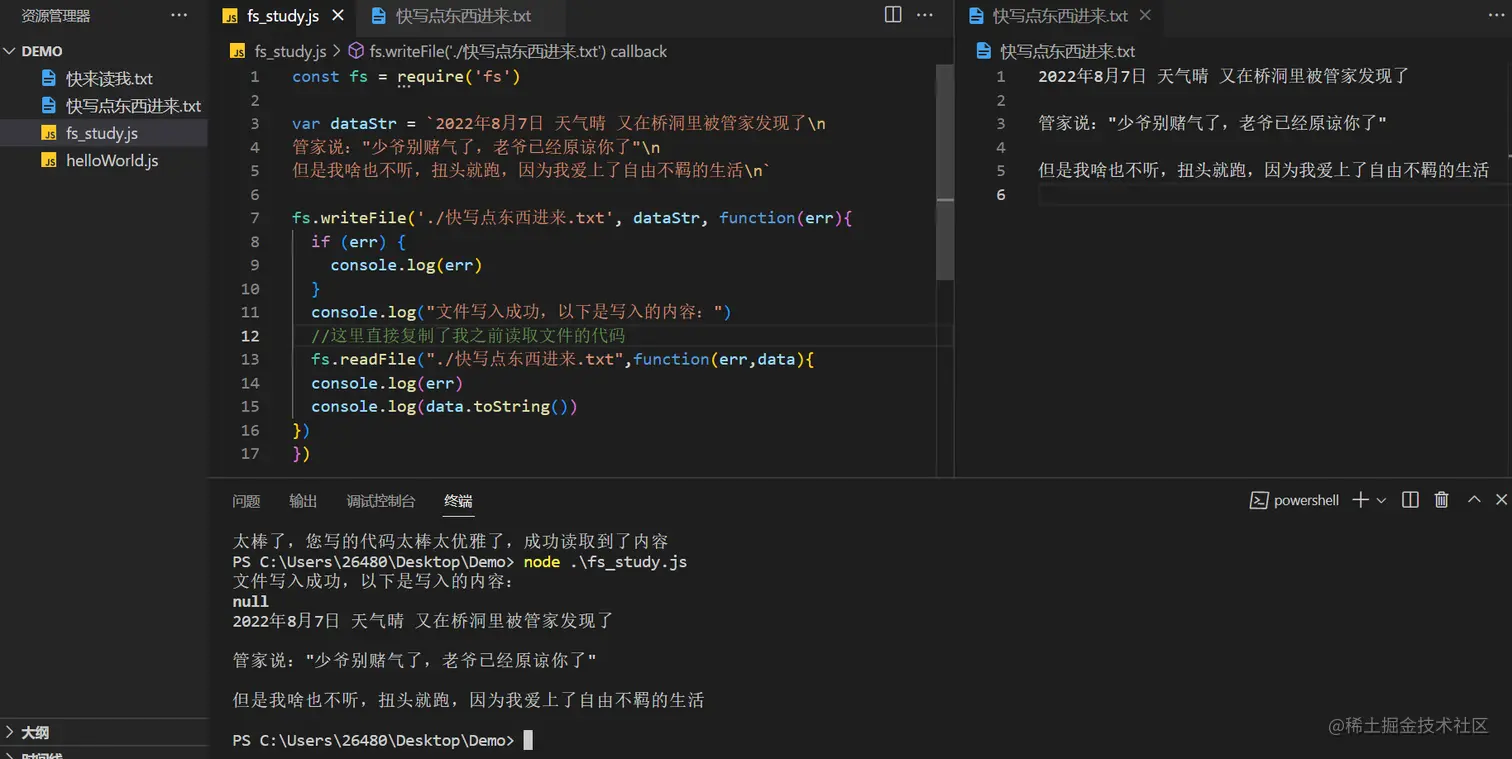Open the 输出 output panel tab
The image size is (1512, 759).
point(303,501)
